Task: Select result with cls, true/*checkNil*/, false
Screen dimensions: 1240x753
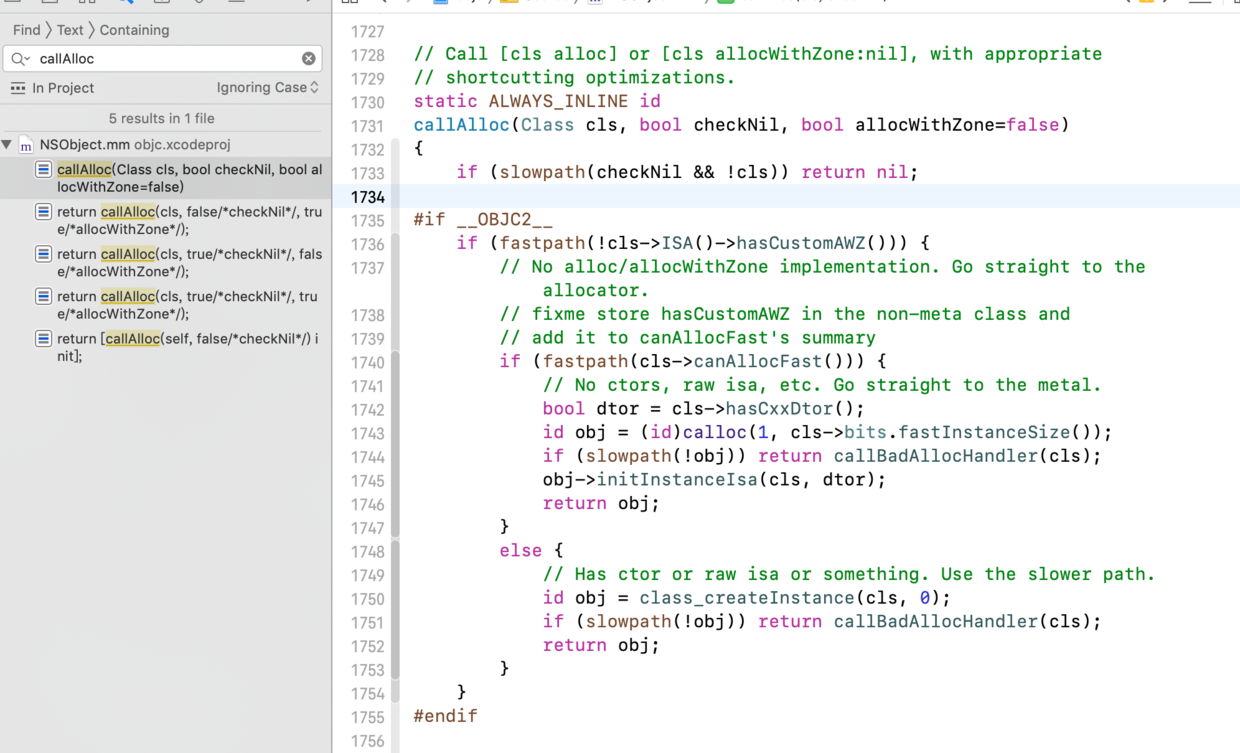Action: pos(165,262)
